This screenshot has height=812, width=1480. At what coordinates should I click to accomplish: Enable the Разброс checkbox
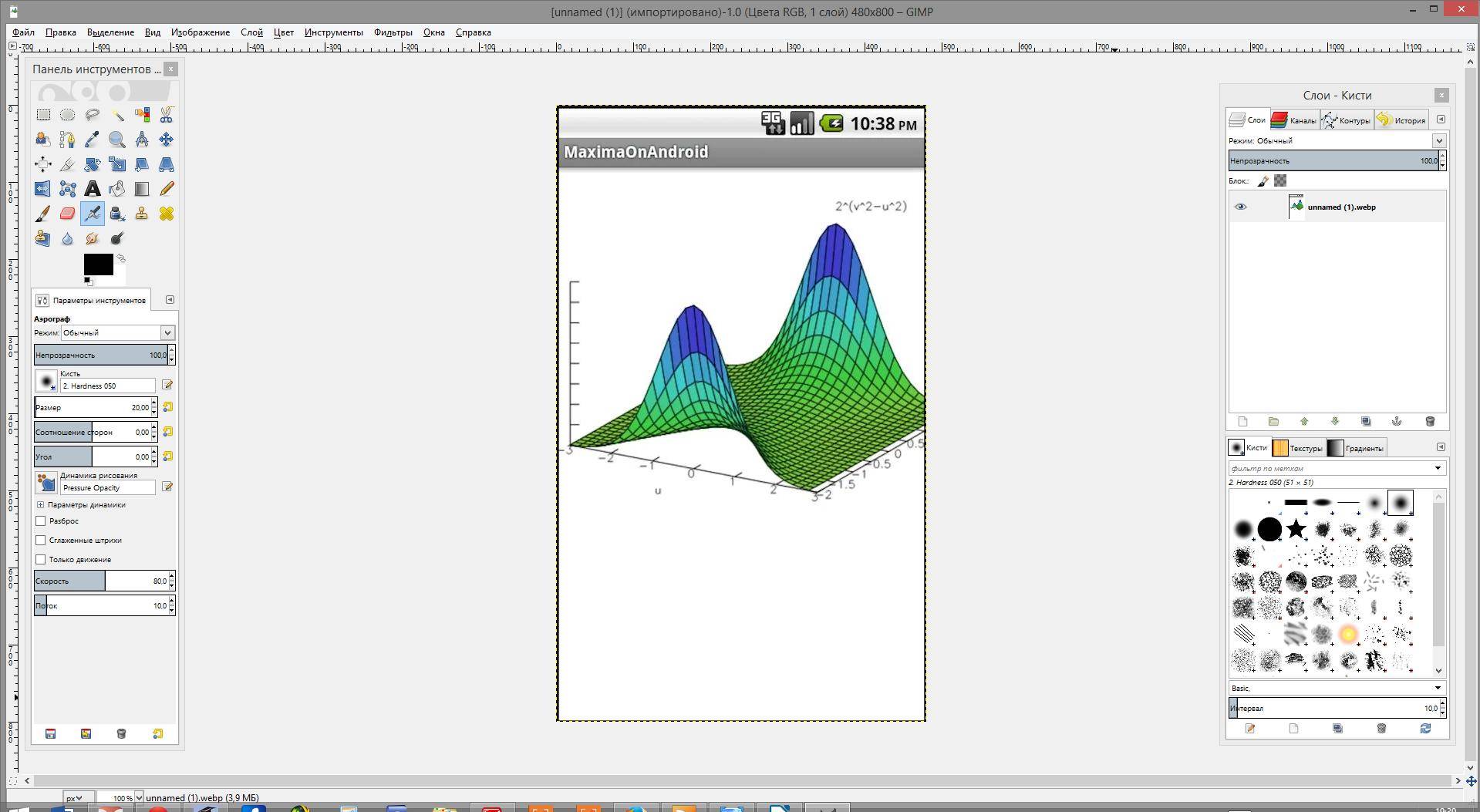41,521
